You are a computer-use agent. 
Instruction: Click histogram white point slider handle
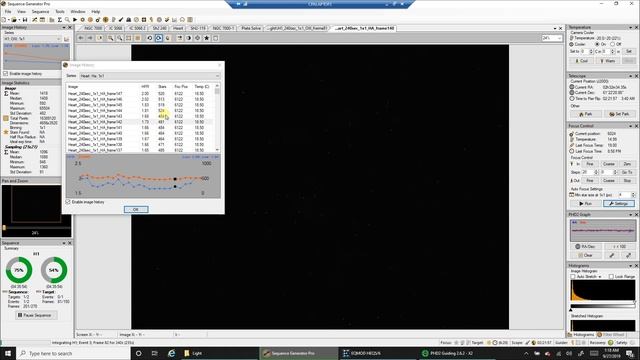pyautogui.click(x=634, y=303)
